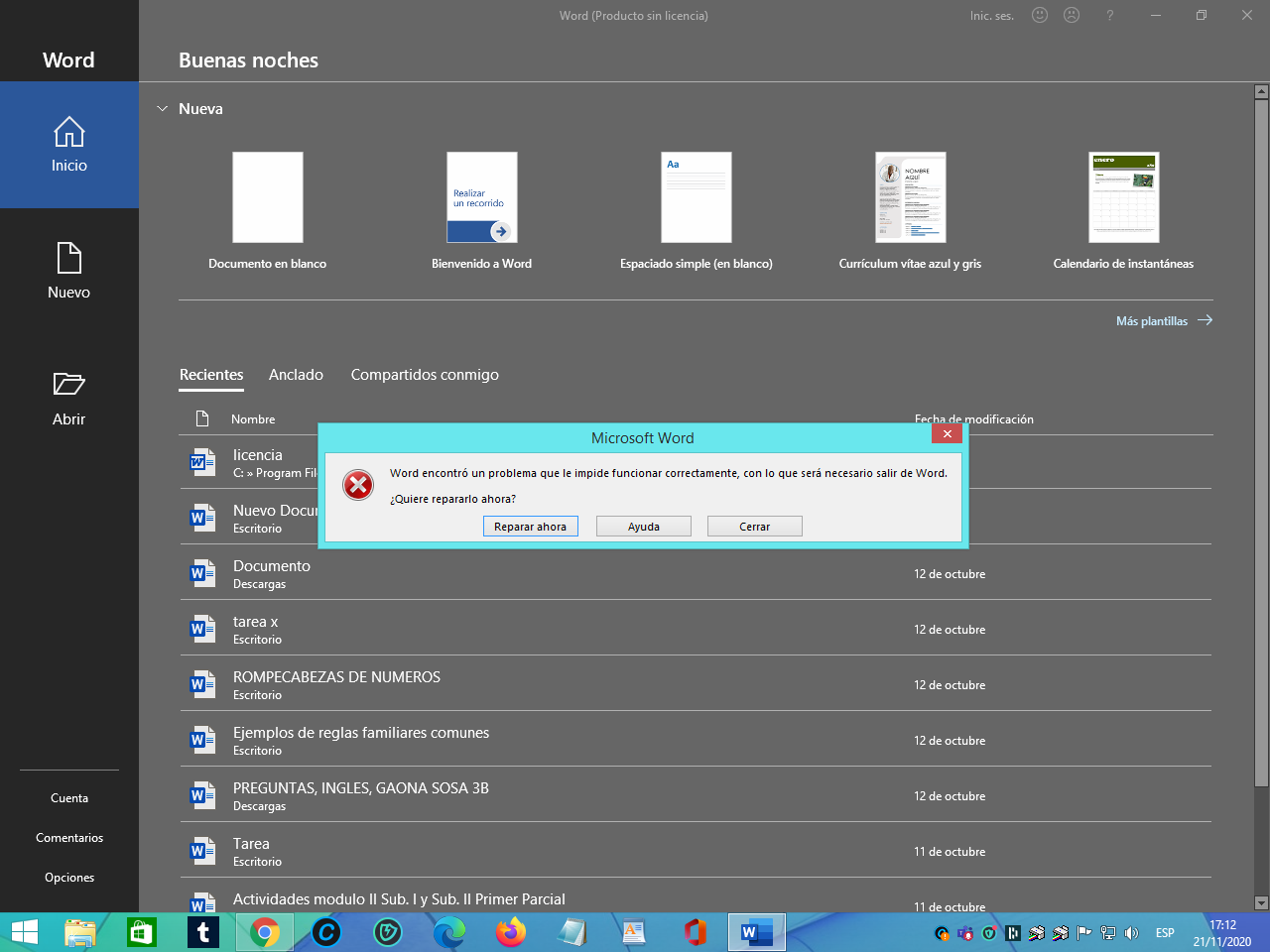This screenshot has height=952, width=1270.
Task: Open the Windows Start button
Action: pos(25,932)
